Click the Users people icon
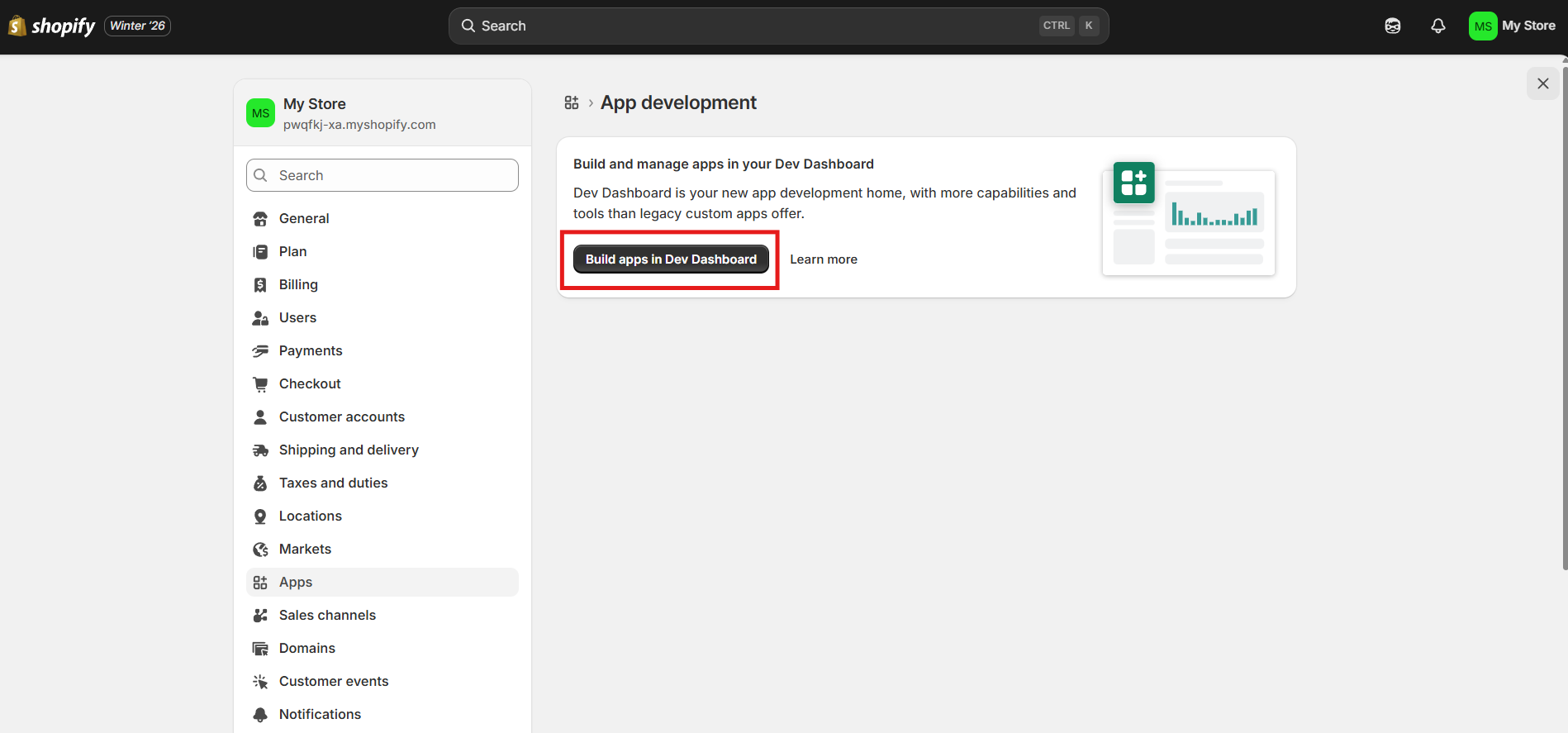The height and width of the screenshot is (733, 1568). (x=260, y=318)
